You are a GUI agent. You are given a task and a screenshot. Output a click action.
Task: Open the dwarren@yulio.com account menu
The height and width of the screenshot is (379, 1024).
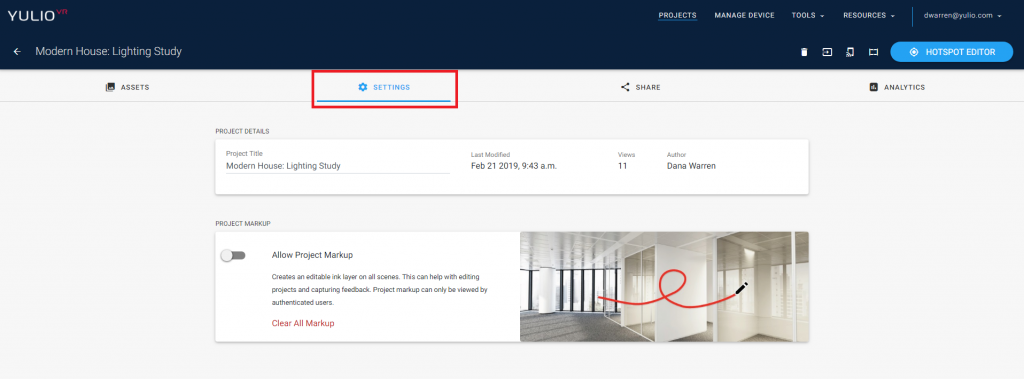coord(962,16)
